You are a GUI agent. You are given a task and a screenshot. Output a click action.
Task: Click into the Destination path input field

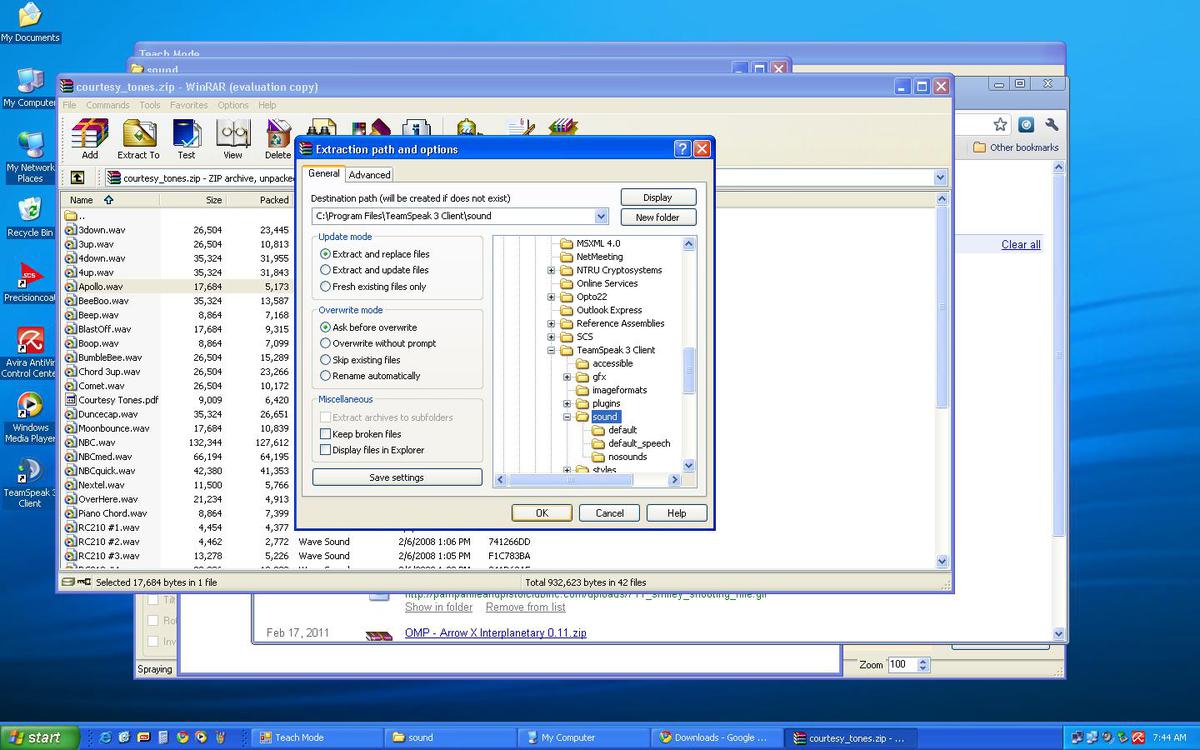tap(453, 216)
